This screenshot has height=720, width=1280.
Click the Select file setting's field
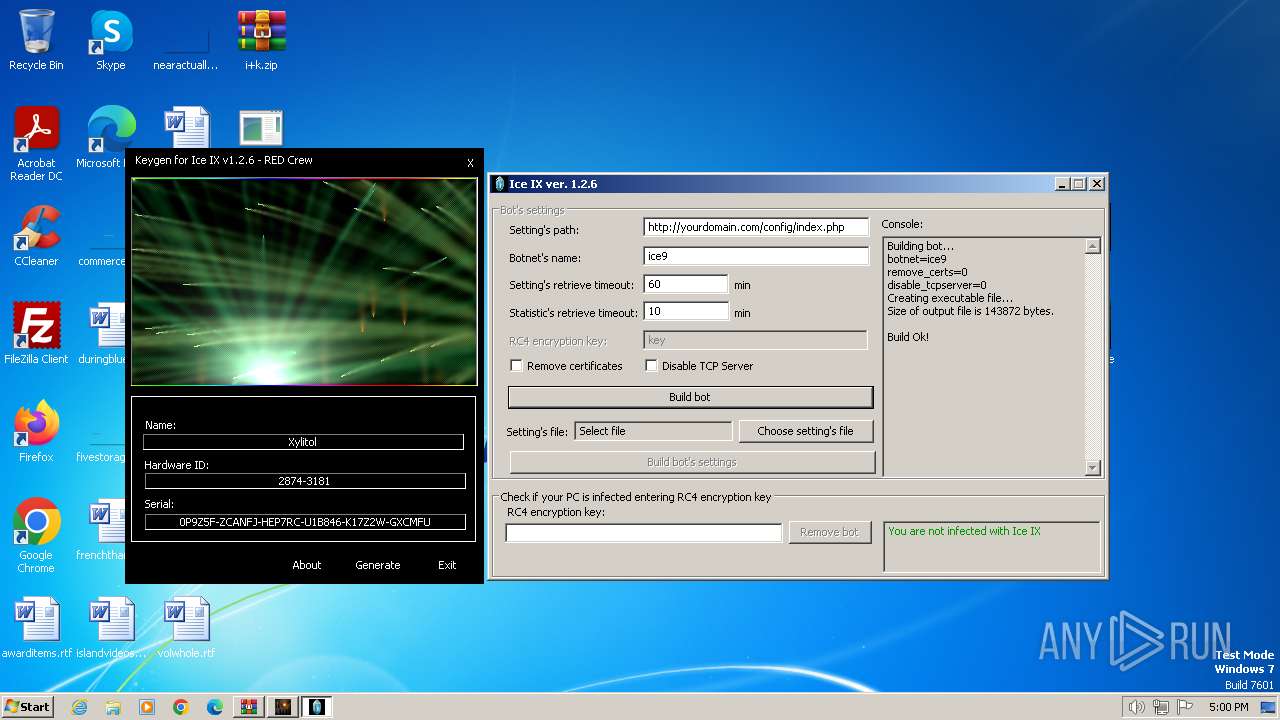(x=653, y=431)
